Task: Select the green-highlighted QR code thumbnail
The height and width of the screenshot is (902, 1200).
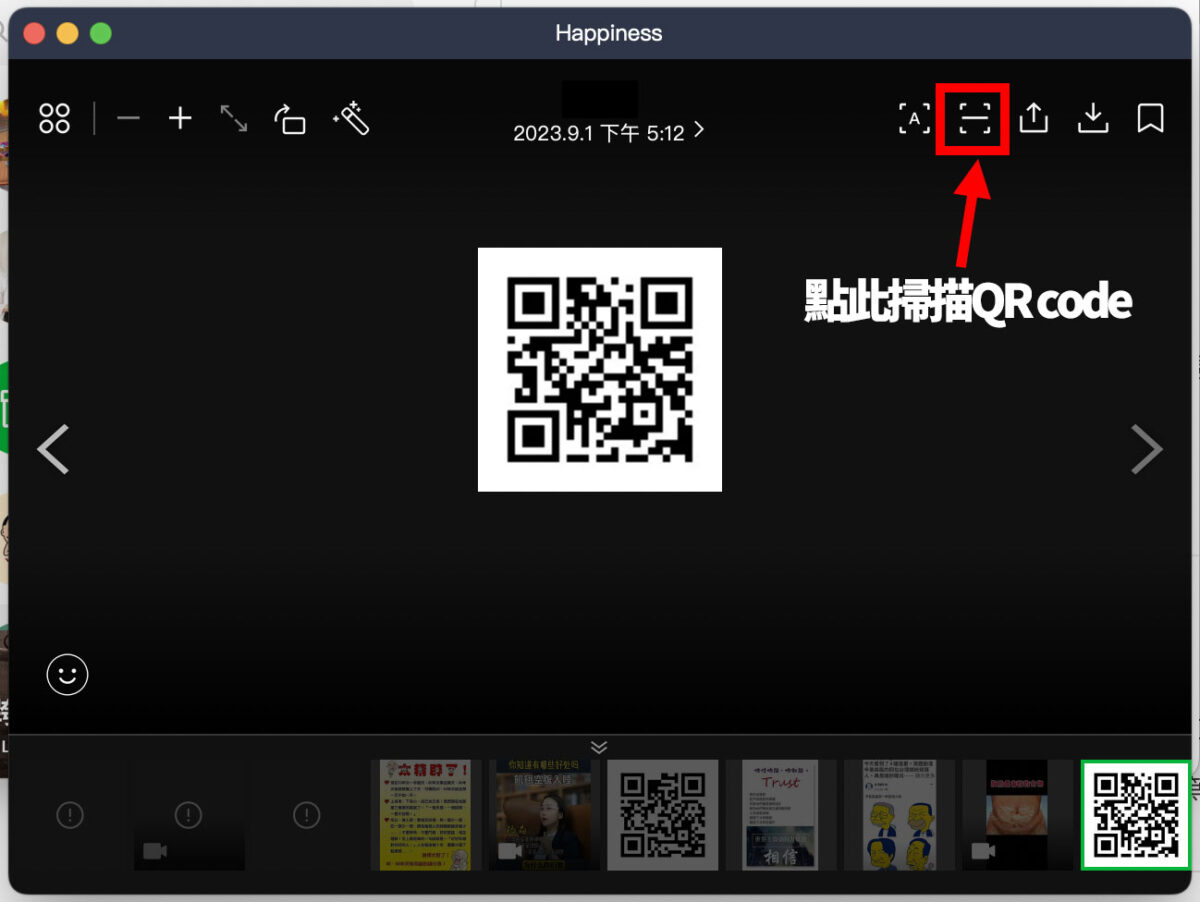Action: click(1136, 814)
